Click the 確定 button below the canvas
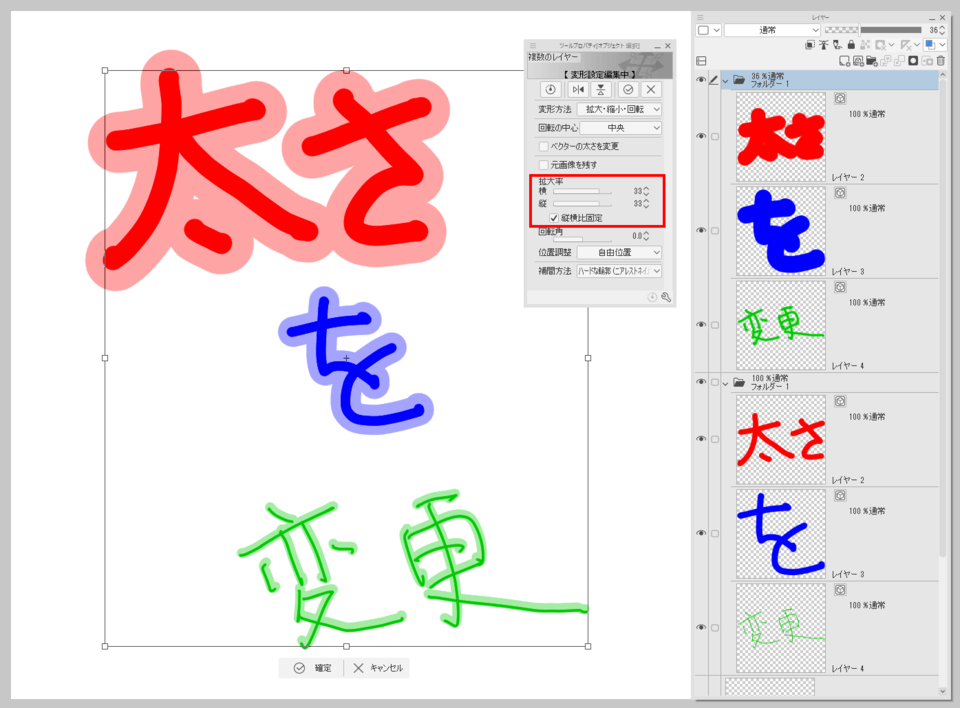 tap(309, 667)
